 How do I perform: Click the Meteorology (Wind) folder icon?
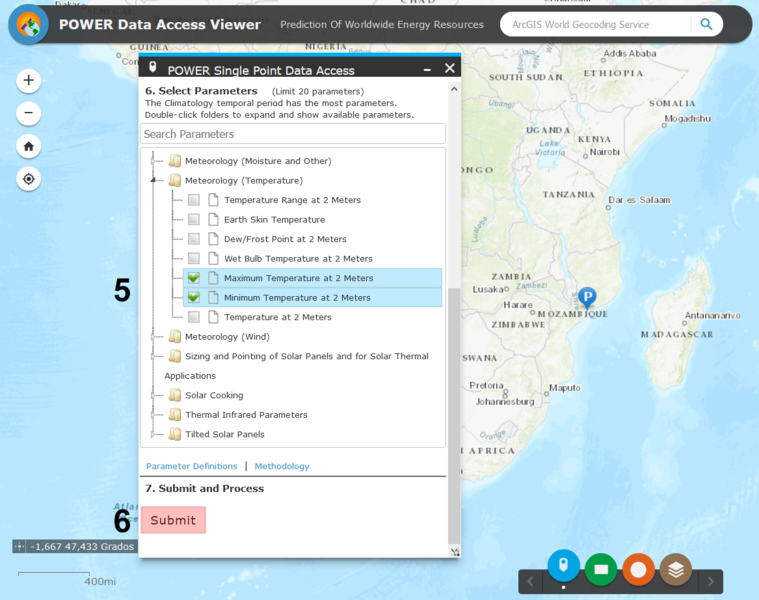pos(175,337)
